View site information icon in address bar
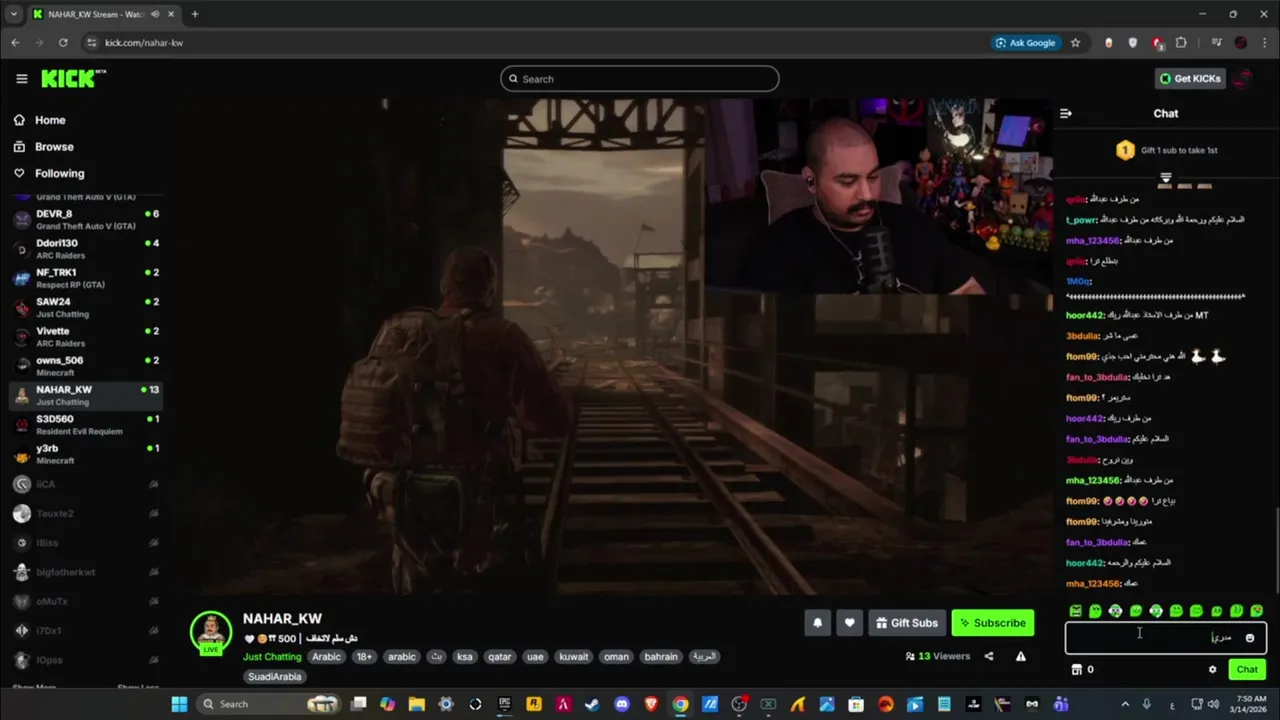1280x720 pixels. point(91,43)
